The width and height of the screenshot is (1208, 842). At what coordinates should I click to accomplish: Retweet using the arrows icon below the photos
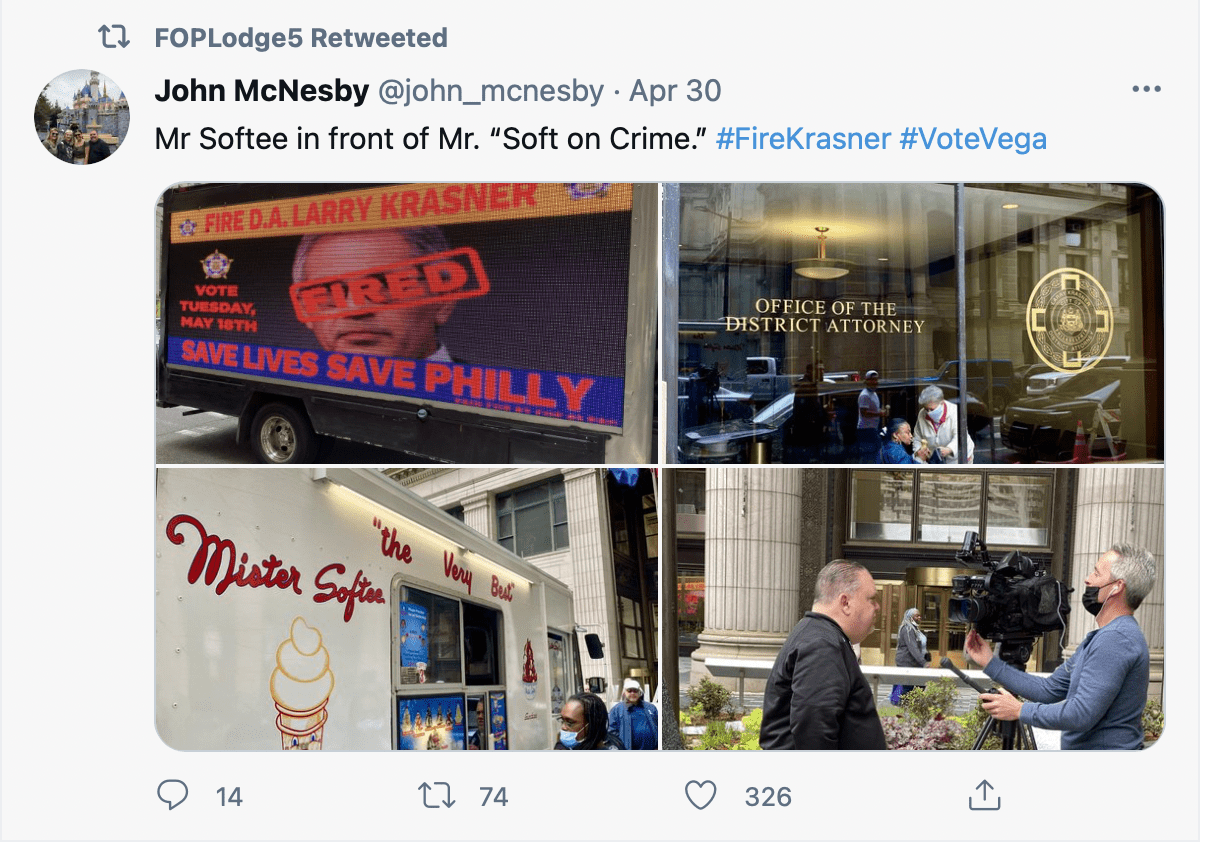pos(436,795)
